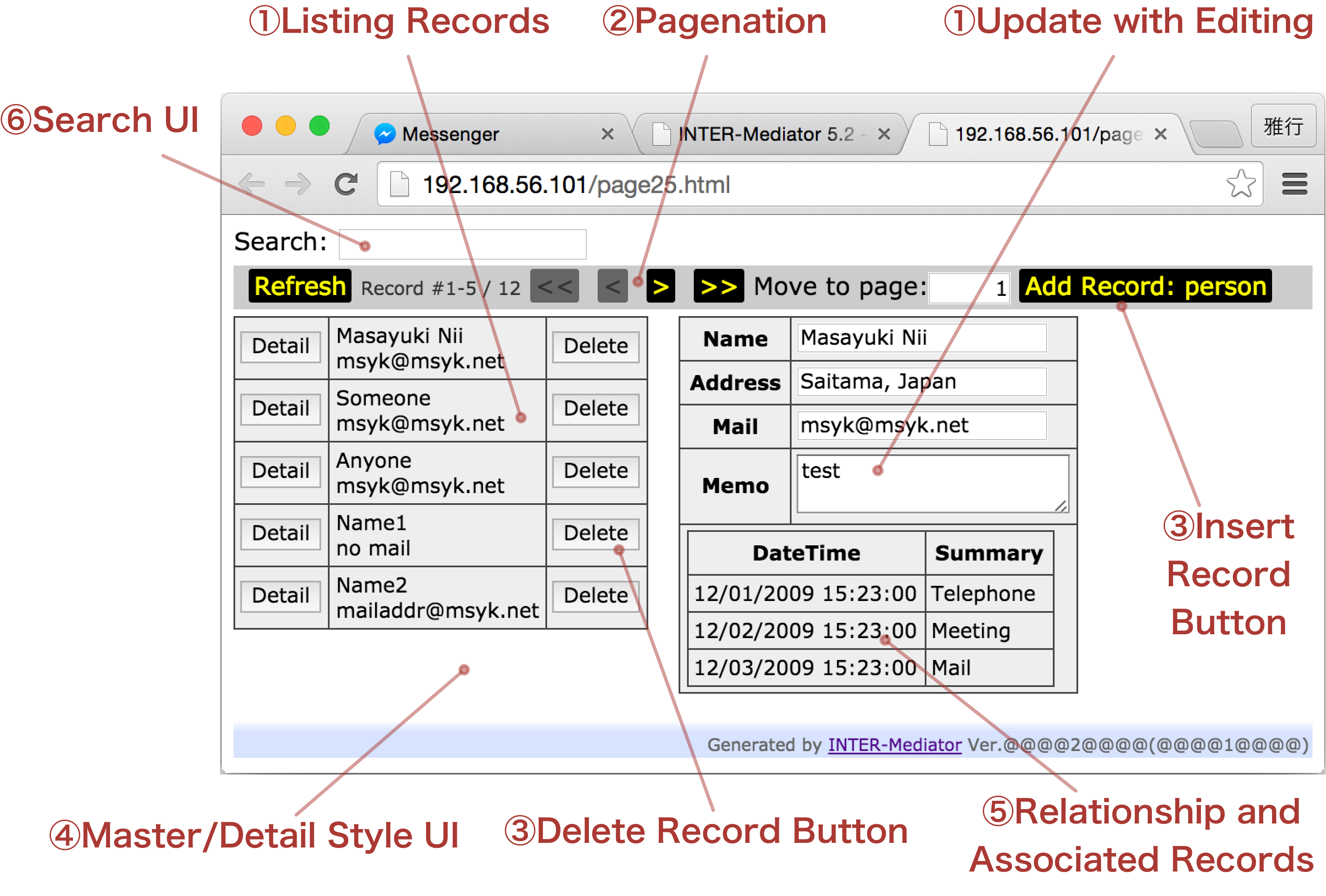Close the INTER-Mediator 5.2 tab
Viewport: 1326px width, 896px height.
[x=884, y=134]
